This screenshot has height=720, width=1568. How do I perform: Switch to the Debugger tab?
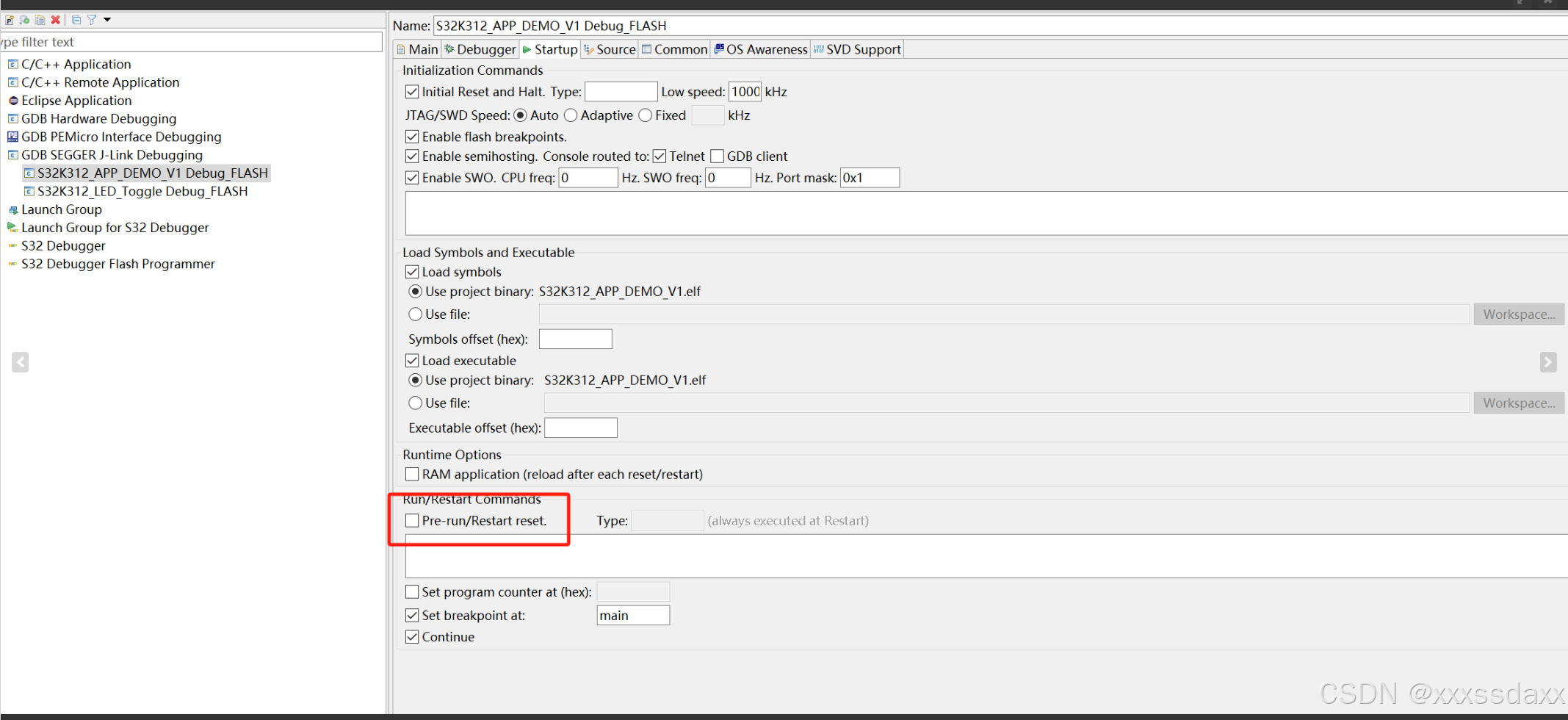point(480,49)
